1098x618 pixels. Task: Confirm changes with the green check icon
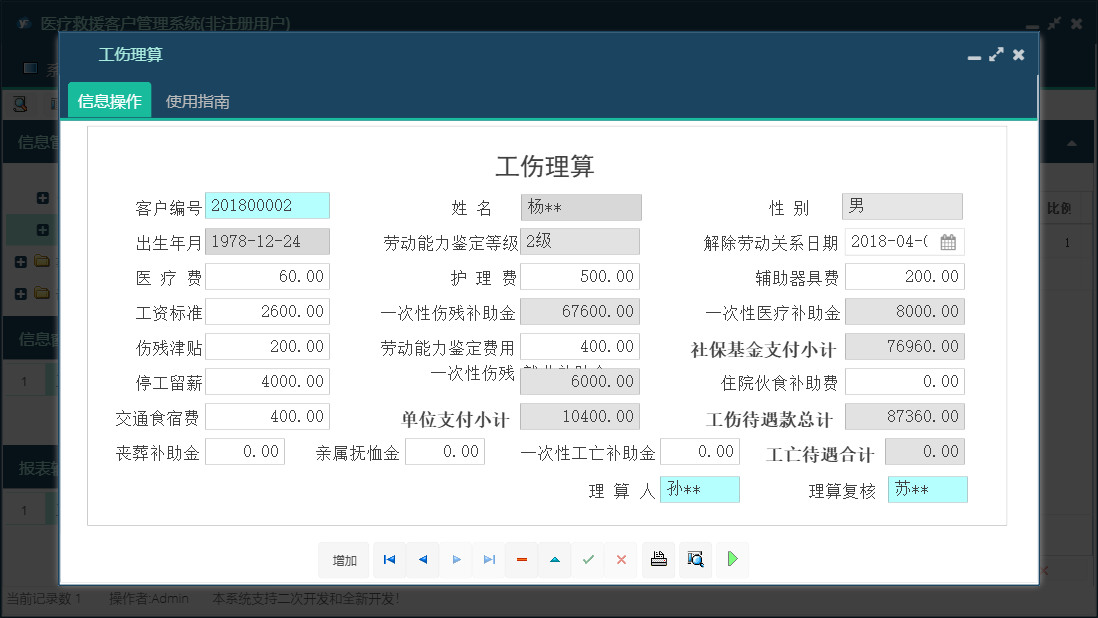pyautogui.click(x=588, y=560)
